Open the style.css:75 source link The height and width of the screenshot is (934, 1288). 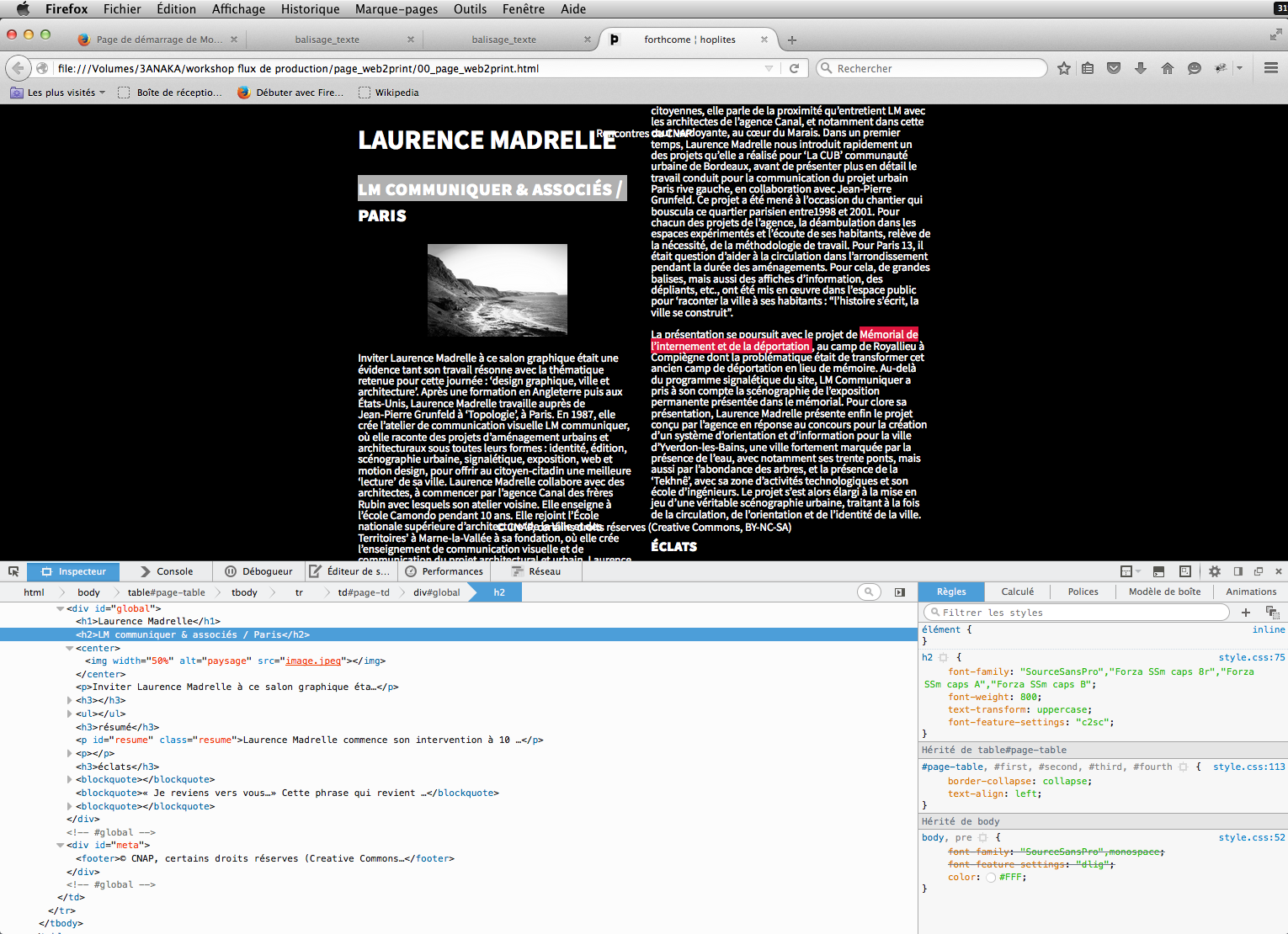(1251, 657)
